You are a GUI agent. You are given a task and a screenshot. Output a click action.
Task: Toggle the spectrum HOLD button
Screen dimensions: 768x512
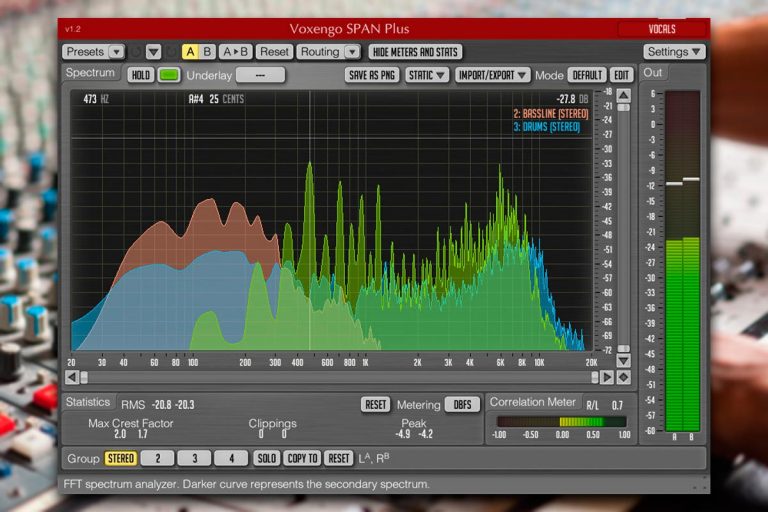(141, 75)
